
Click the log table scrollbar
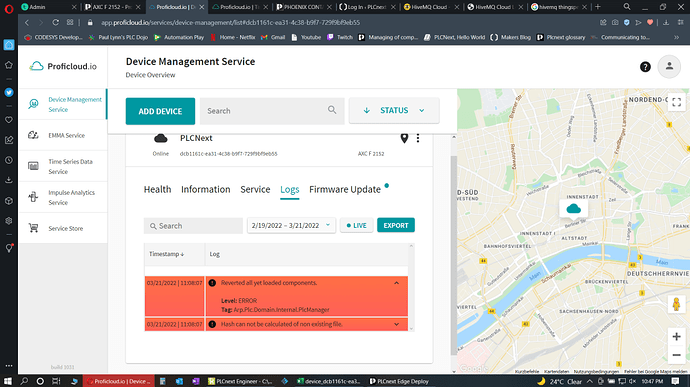tap(411, 287)
